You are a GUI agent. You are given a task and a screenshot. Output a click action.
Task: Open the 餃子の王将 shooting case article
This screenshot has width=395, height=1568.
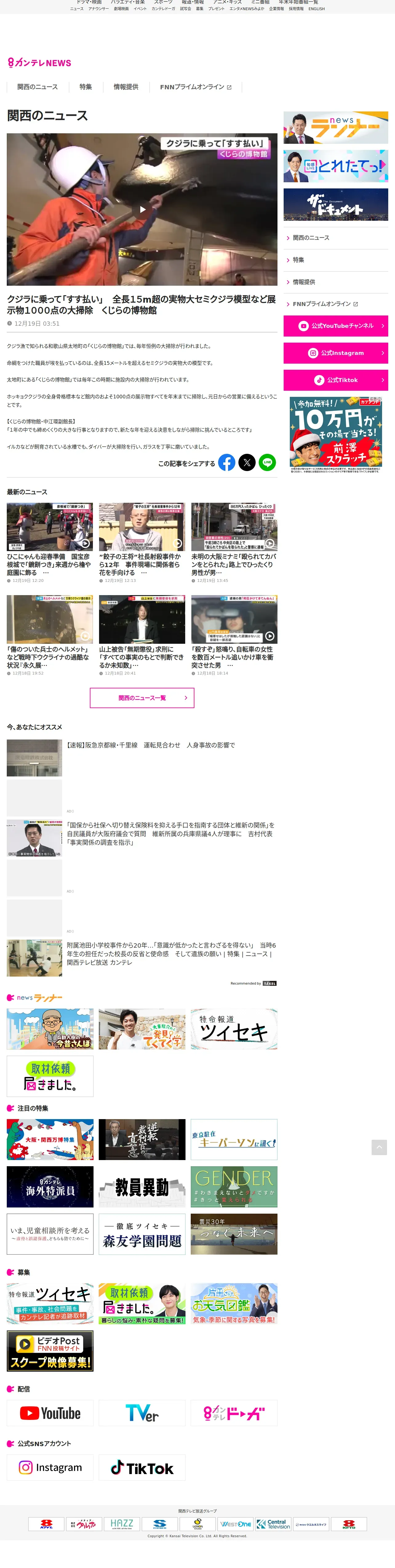[142, 542]
